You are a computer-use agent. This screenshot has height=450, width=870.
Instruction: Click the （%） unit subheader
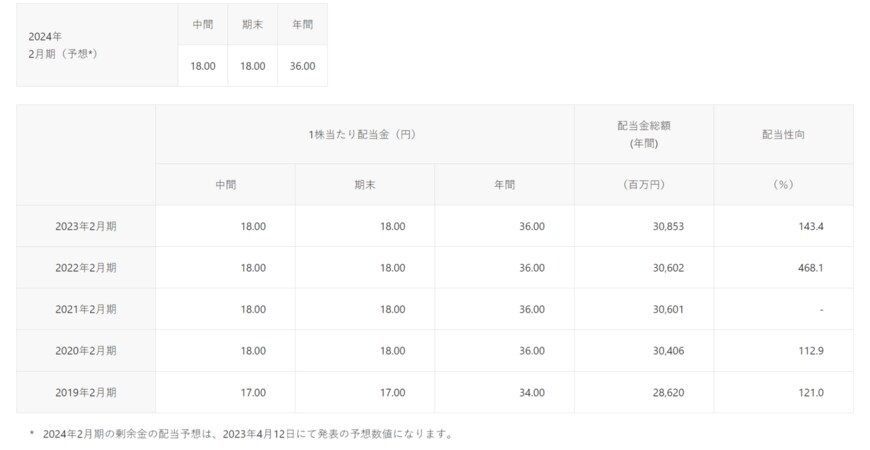point(783,185)
